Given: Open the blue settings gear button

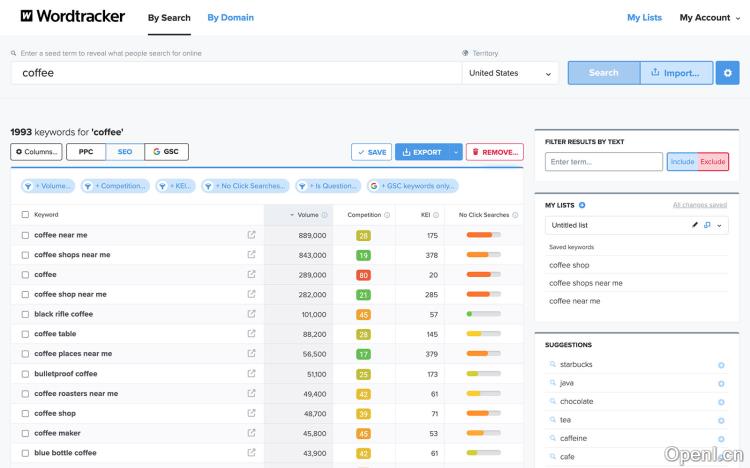Looking at the screenshot, I should 727,73.
